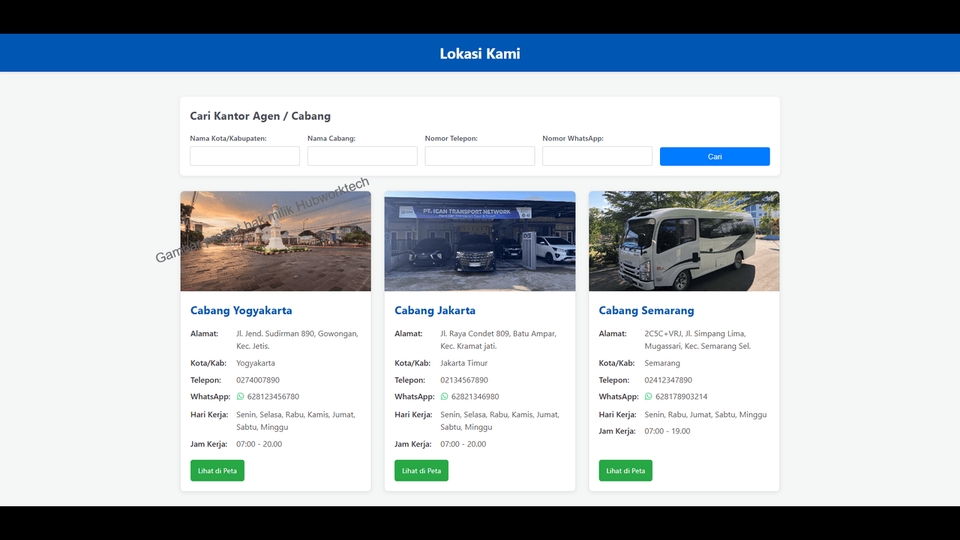Viewport: 960px width, 540px height.
Task: Click working hours 07:00 - 19.00
Action: 667,431
